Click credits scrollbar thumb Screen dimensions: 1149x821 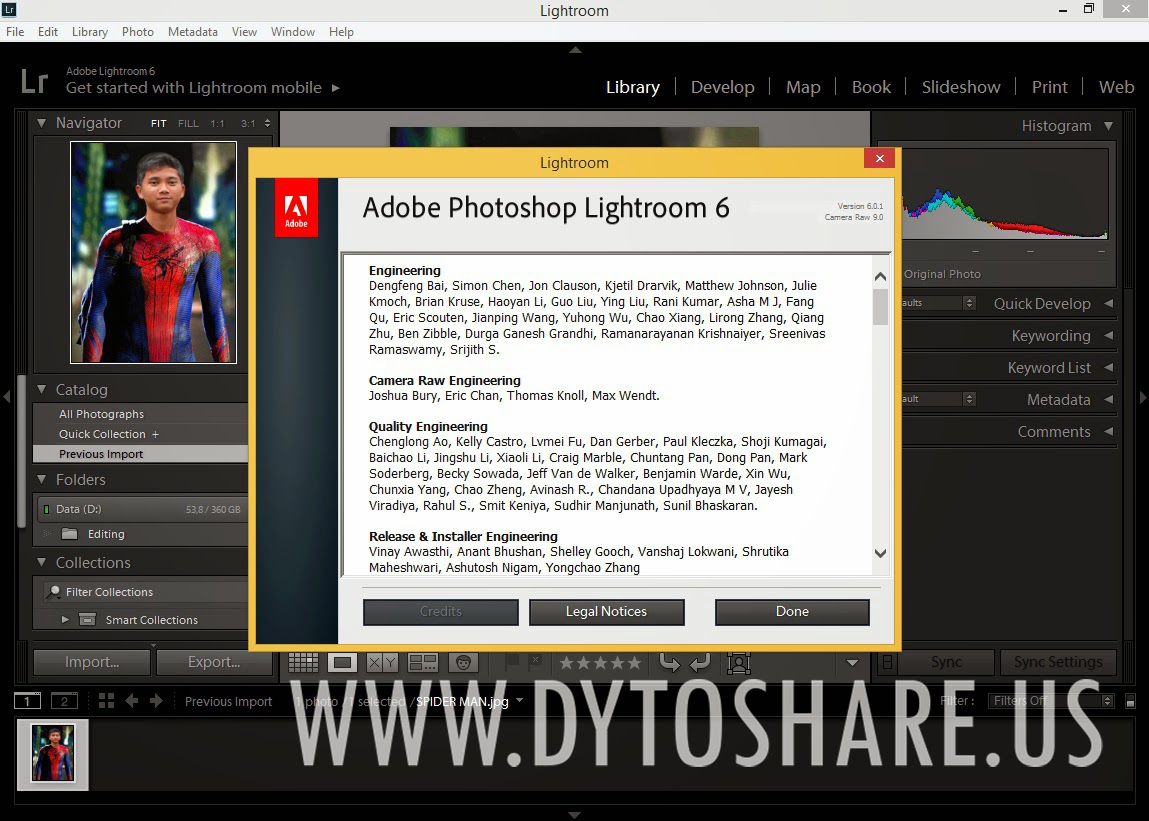coord(881,307)
